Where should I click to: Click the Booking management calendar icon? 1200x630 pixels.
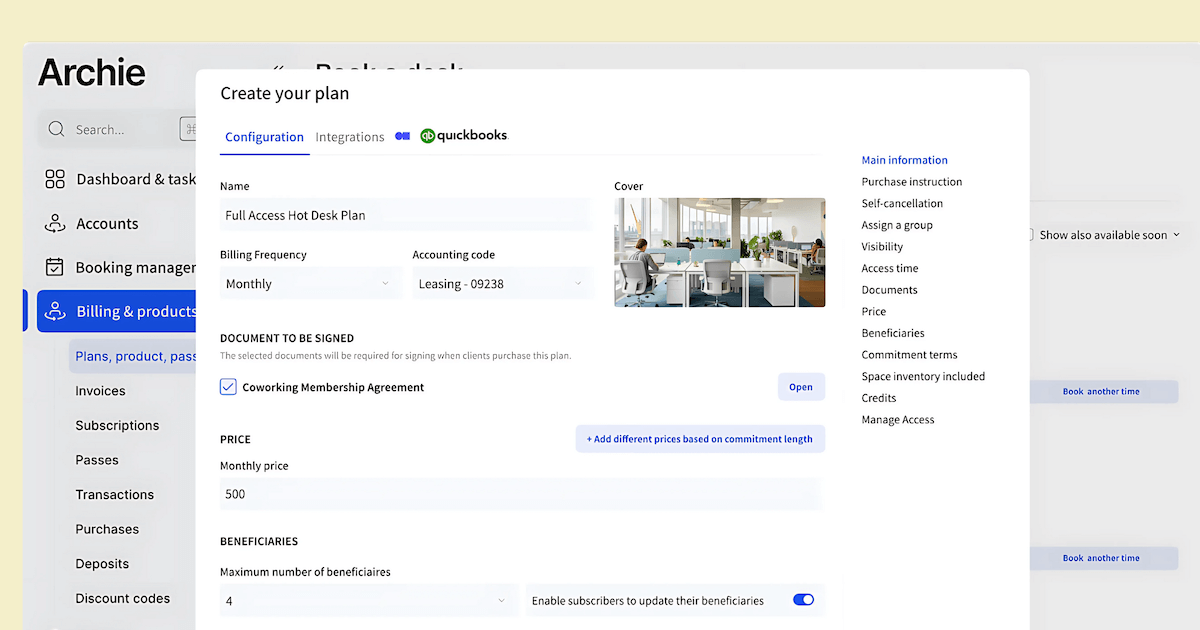pos(55,267)
